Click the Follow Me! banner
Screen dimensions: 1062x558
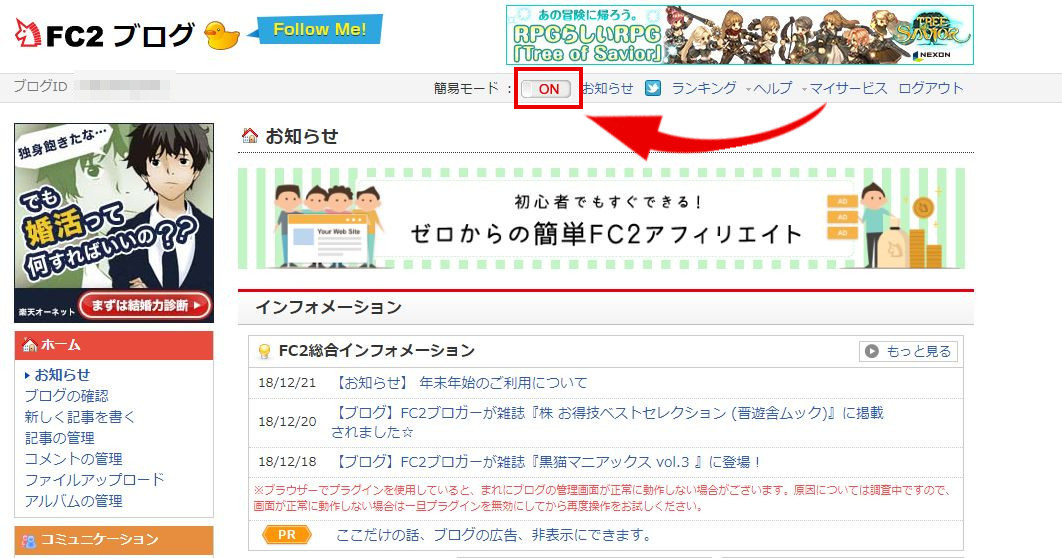(316, 30)
